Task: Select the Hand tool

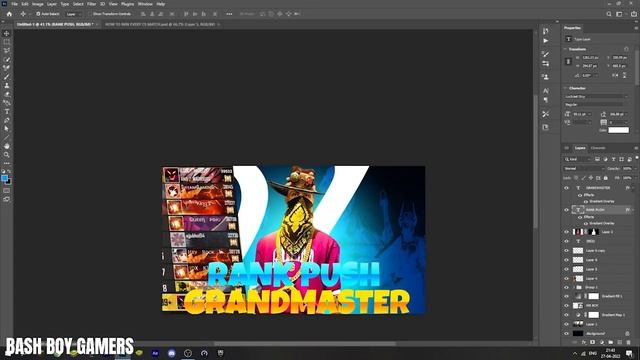Action: coord(7,146)
